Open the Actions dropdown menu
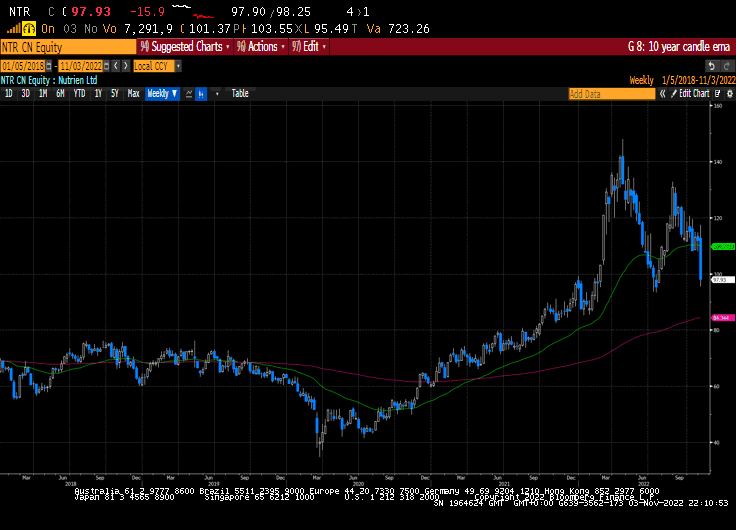The width and height of the screenshot is (736, 530). [261, 46]
